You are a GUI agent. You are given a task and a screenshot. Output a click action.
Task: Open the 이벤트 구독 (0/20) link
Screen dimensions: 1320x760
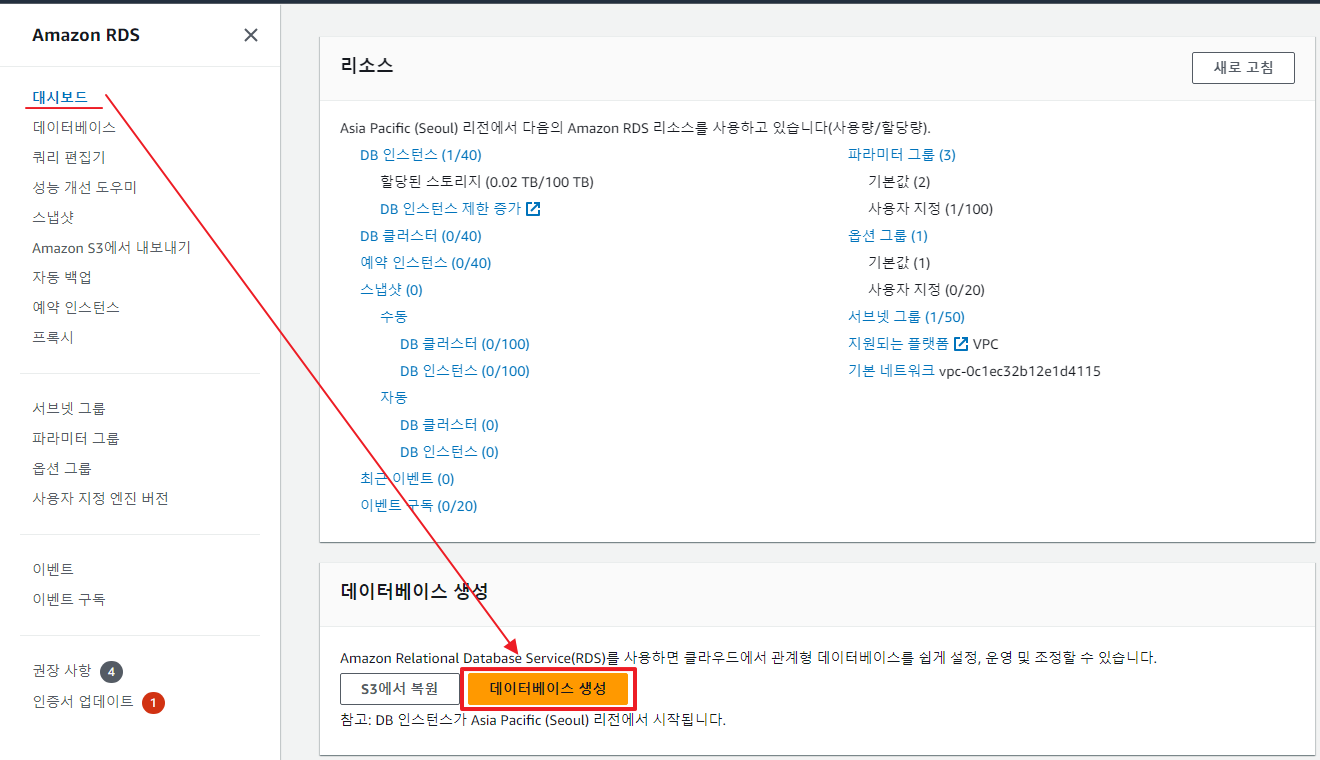[x=419, y=506]
